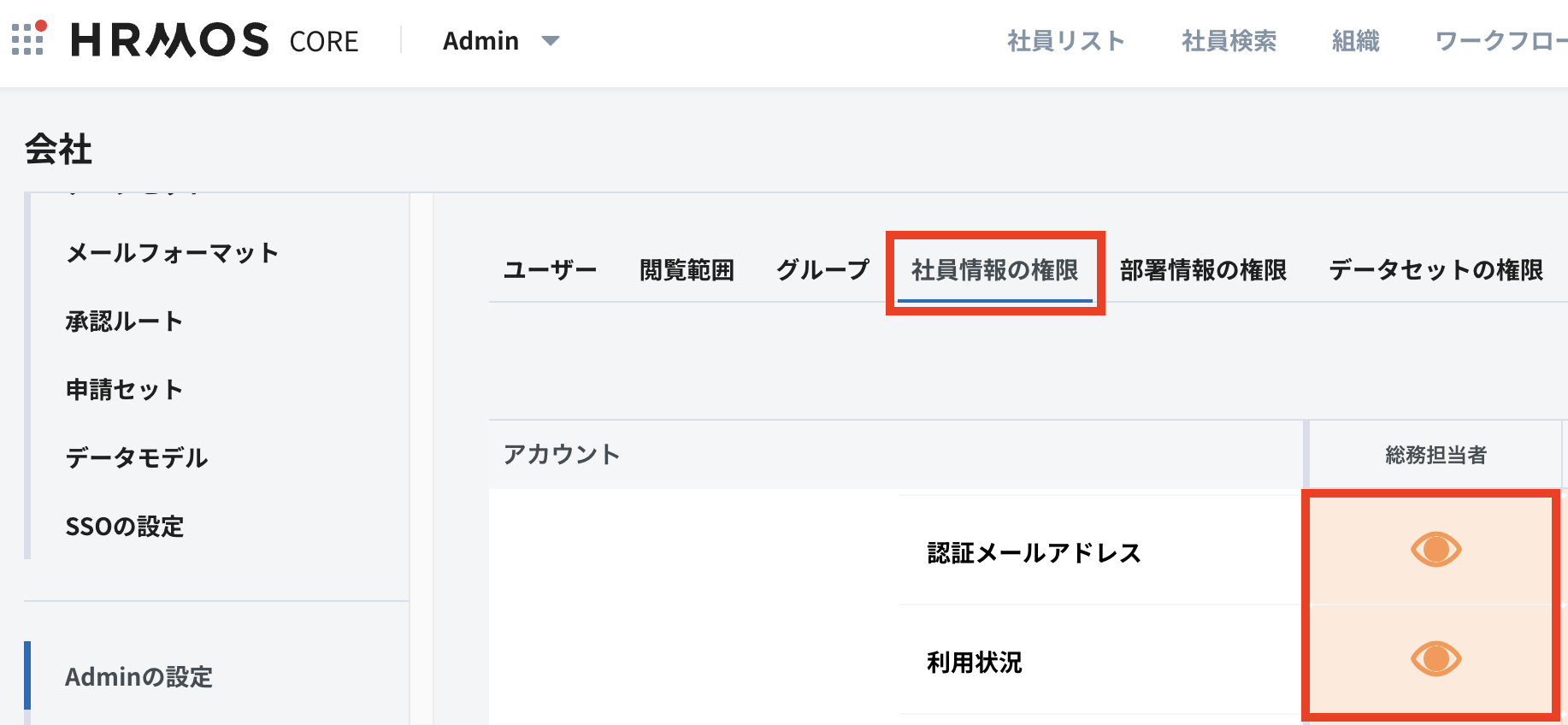Image resolution: width=1568 pixels, height=725 pixels.
Task: Switch to the ユーザー tab
Action: [x=550, y=270]
